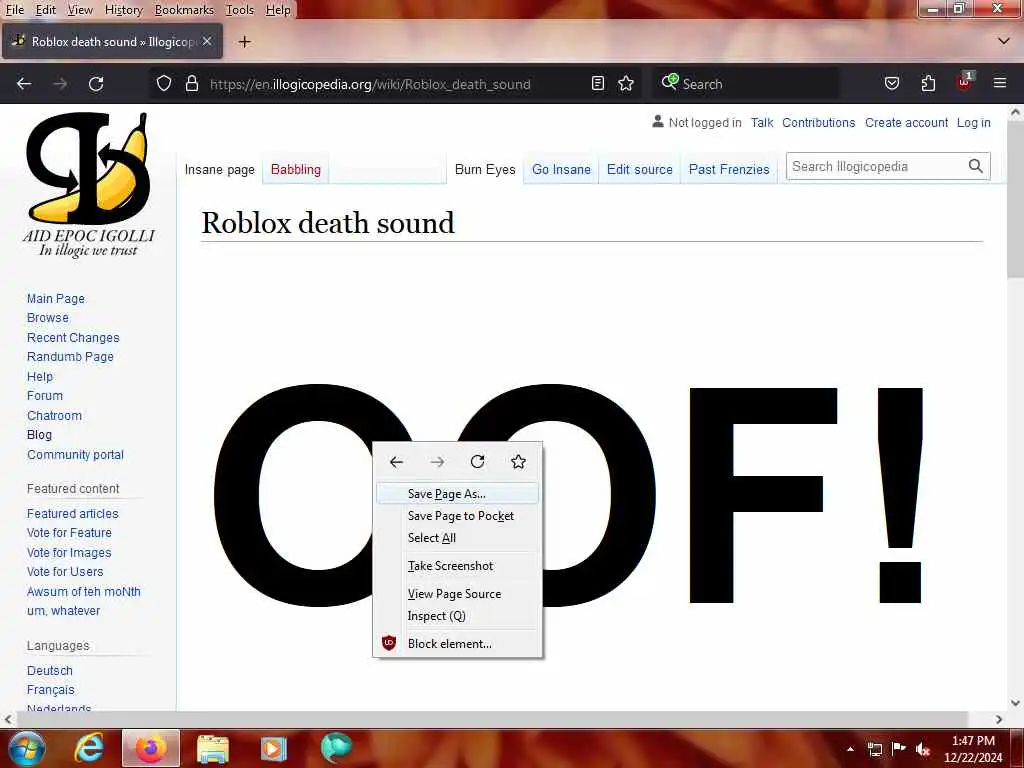Click the padlock site security icon
Screen dimensions: 1024x768
click(x=191, y=84)
